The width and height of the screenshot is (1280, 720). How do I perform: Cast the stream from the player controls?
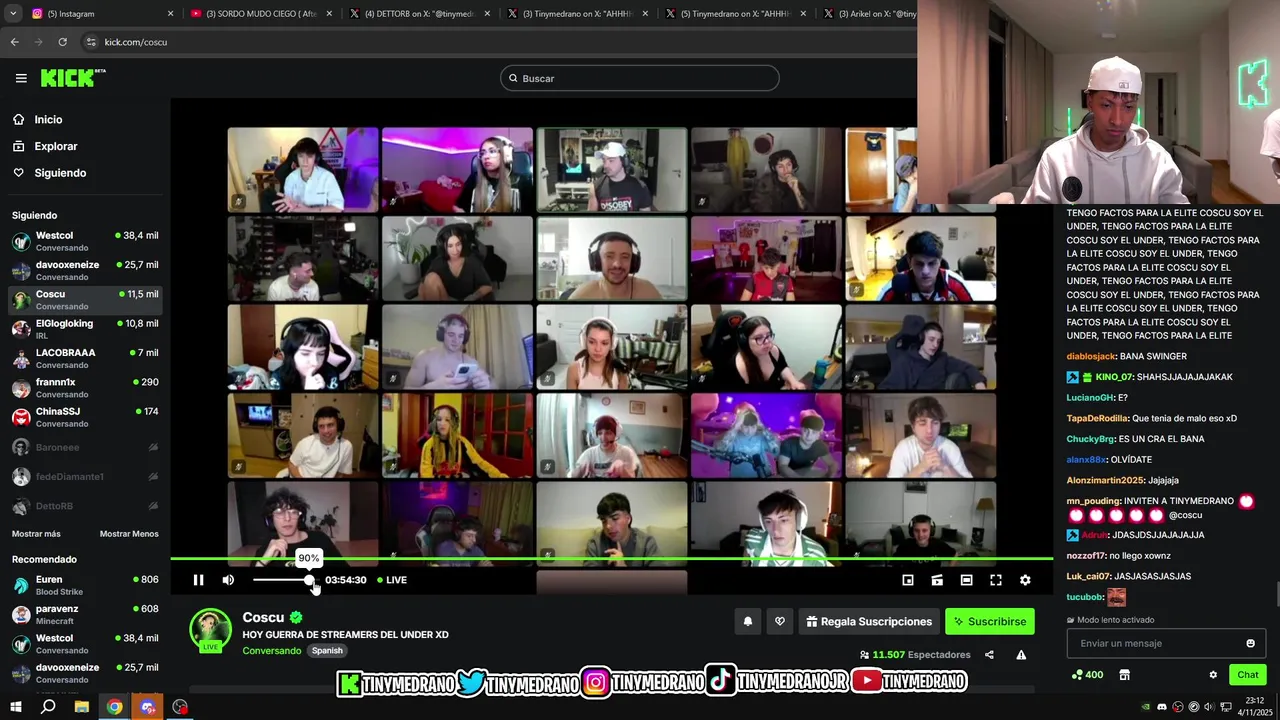pyautogui.click(x=937, y=580)
